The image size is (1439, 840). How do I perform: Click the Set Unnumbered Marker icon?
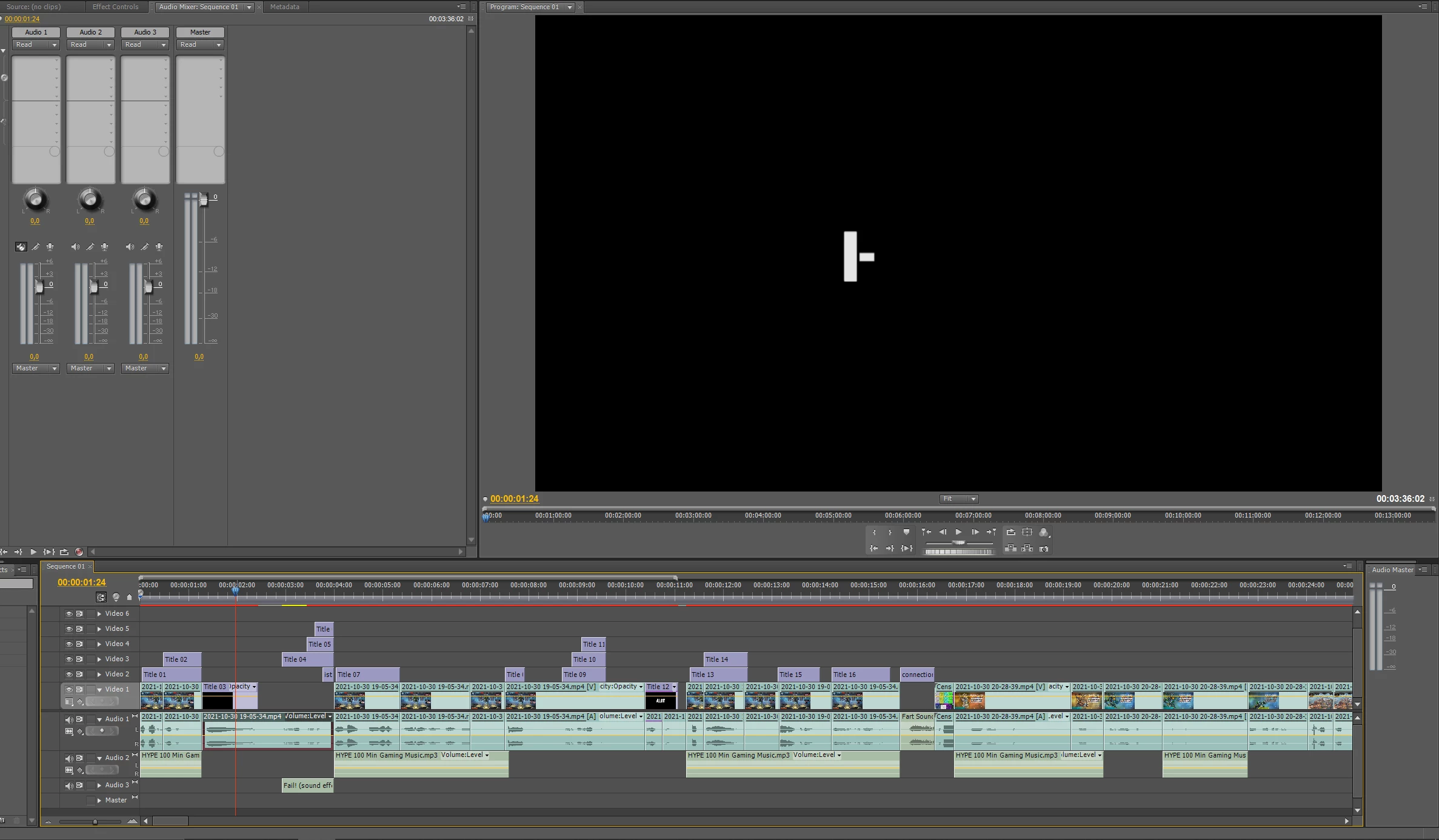pyautogui.click(x=906, y=532)
